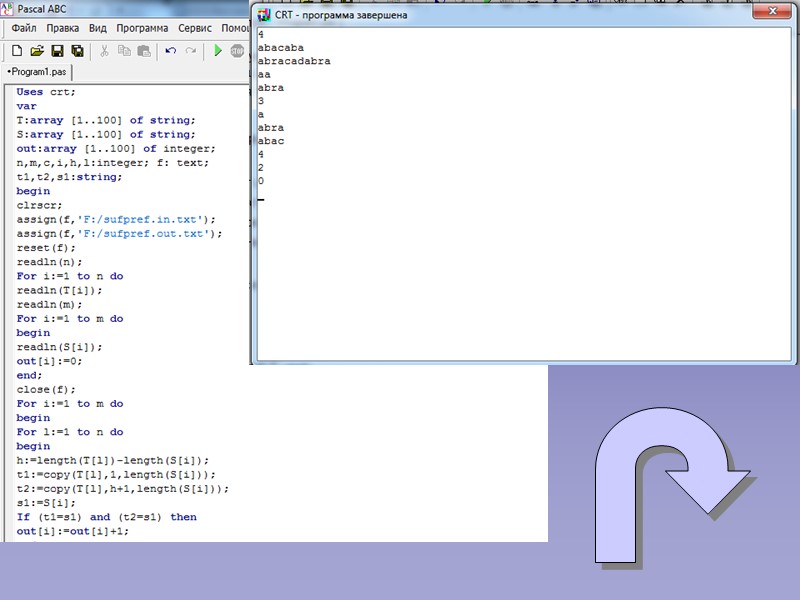The width and height of the screenshot is (800, 600).
Task: Open the Файл menu
Action: click(24, 28)
